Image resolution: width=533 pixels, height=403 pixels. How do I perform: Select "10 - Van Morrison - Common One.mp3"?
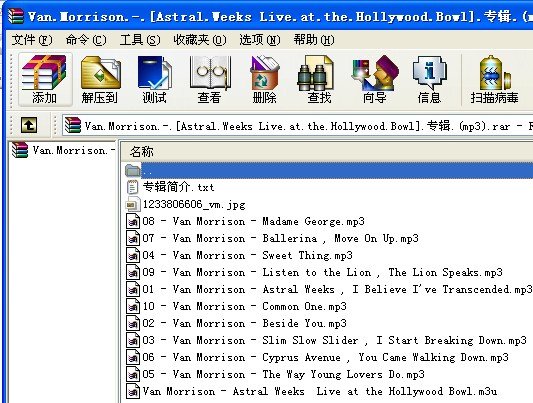click(x=244, y=306)
